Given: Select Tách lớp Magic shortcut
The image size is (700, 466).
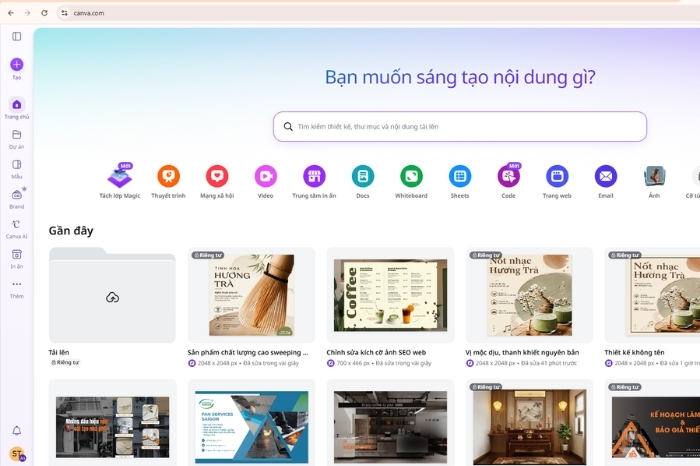Looking at the screenshot, I should pos(120,181).
